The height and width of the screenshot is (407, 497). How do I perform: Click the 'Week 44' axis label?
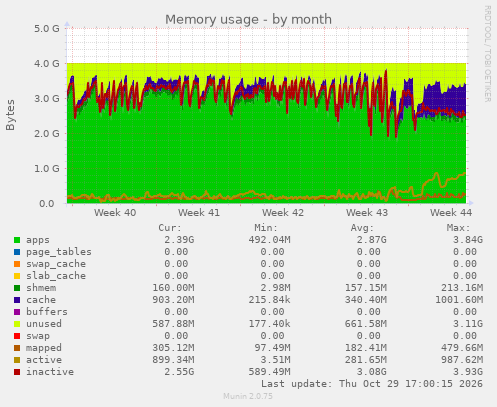[x=451, y=213]
